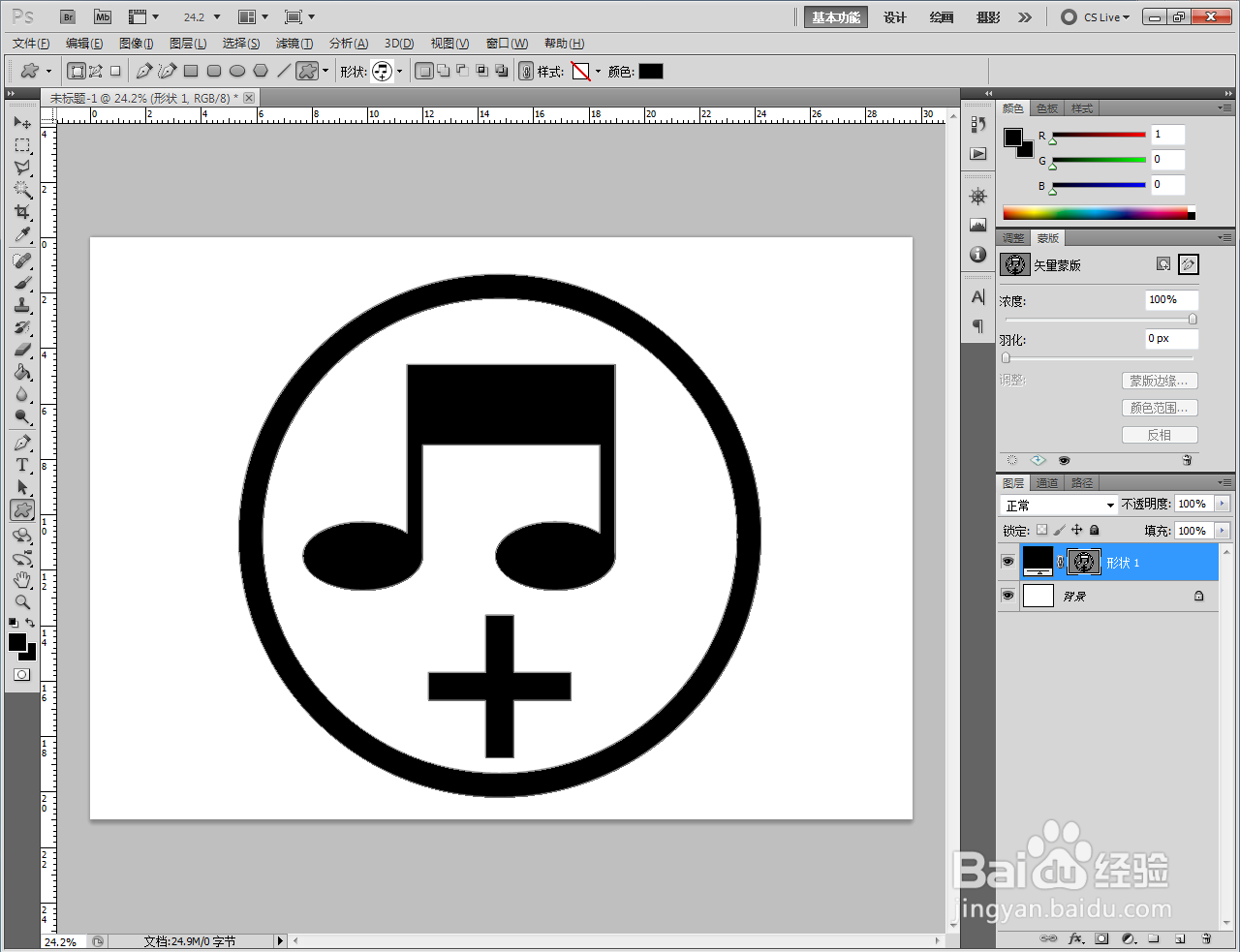The height and width of the screenshot is (952, 1240).
Task: Open the Info panel icon
Action: [978, 255]
